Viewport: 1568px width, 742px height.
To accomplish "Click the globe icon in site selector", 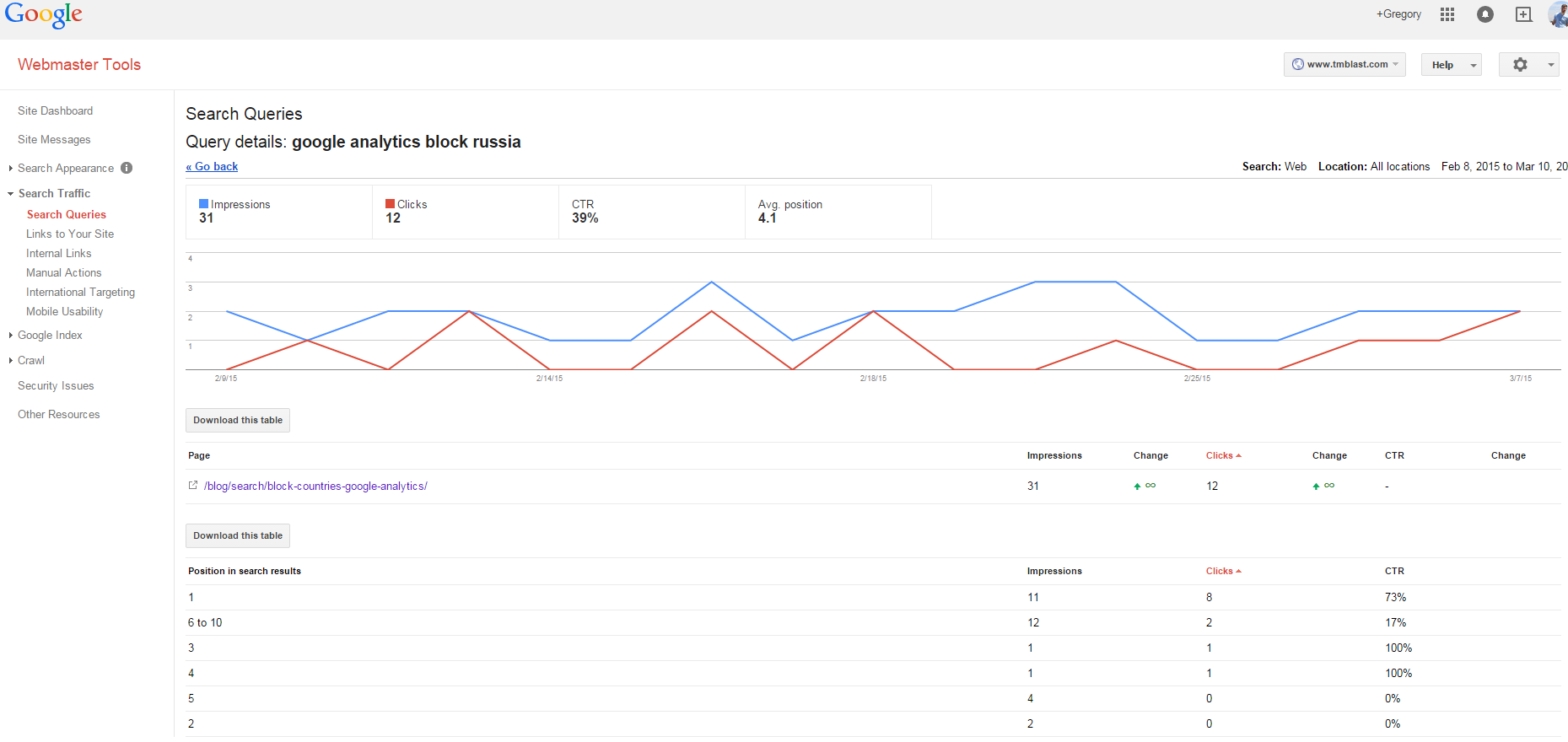I will (1298, 64).
